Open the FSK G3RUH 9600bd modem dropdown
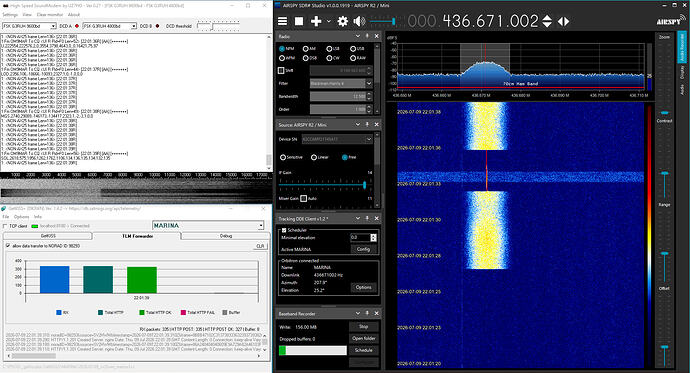This screenshot has height=373, width=690. point(29,26)
